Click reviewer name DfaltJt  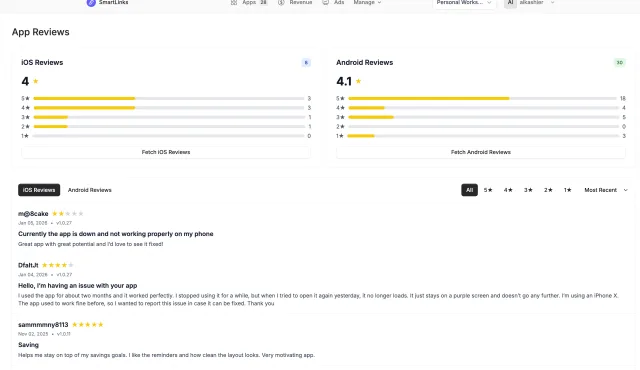pos(28,265)
